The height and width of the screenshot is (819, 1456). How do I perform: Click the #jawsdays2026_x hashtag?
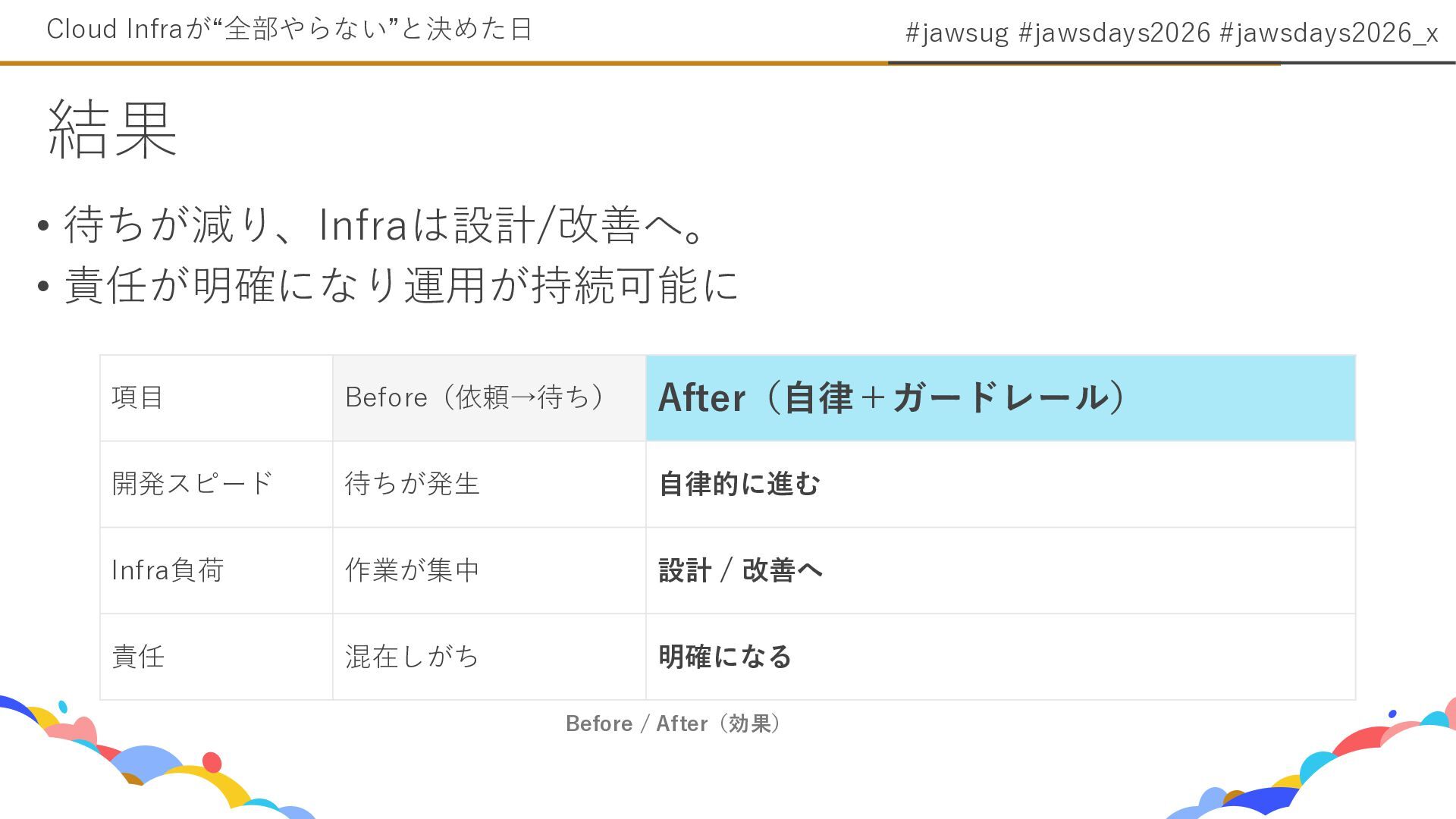(1329, 33)
